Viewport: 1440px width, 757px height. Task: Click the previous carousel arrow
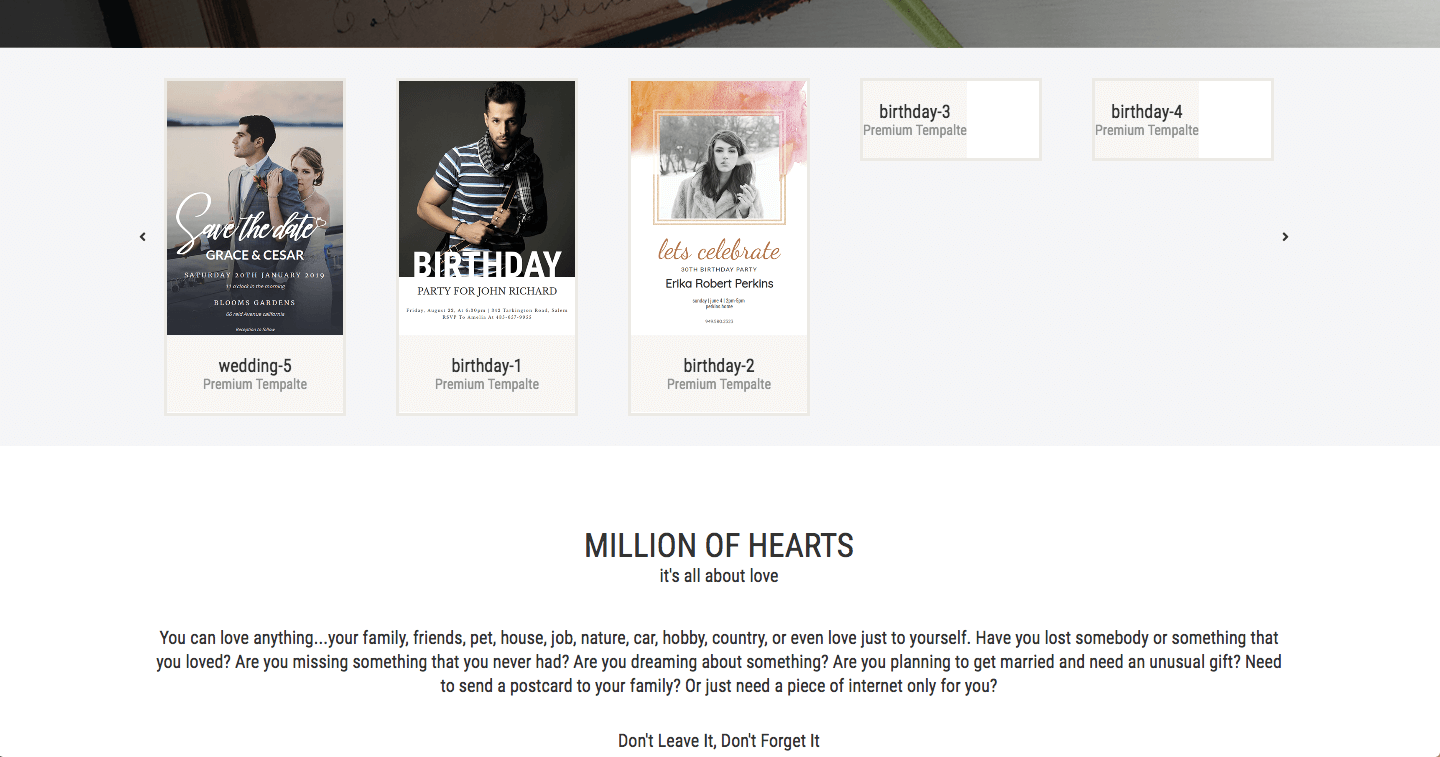pos(143,237)
